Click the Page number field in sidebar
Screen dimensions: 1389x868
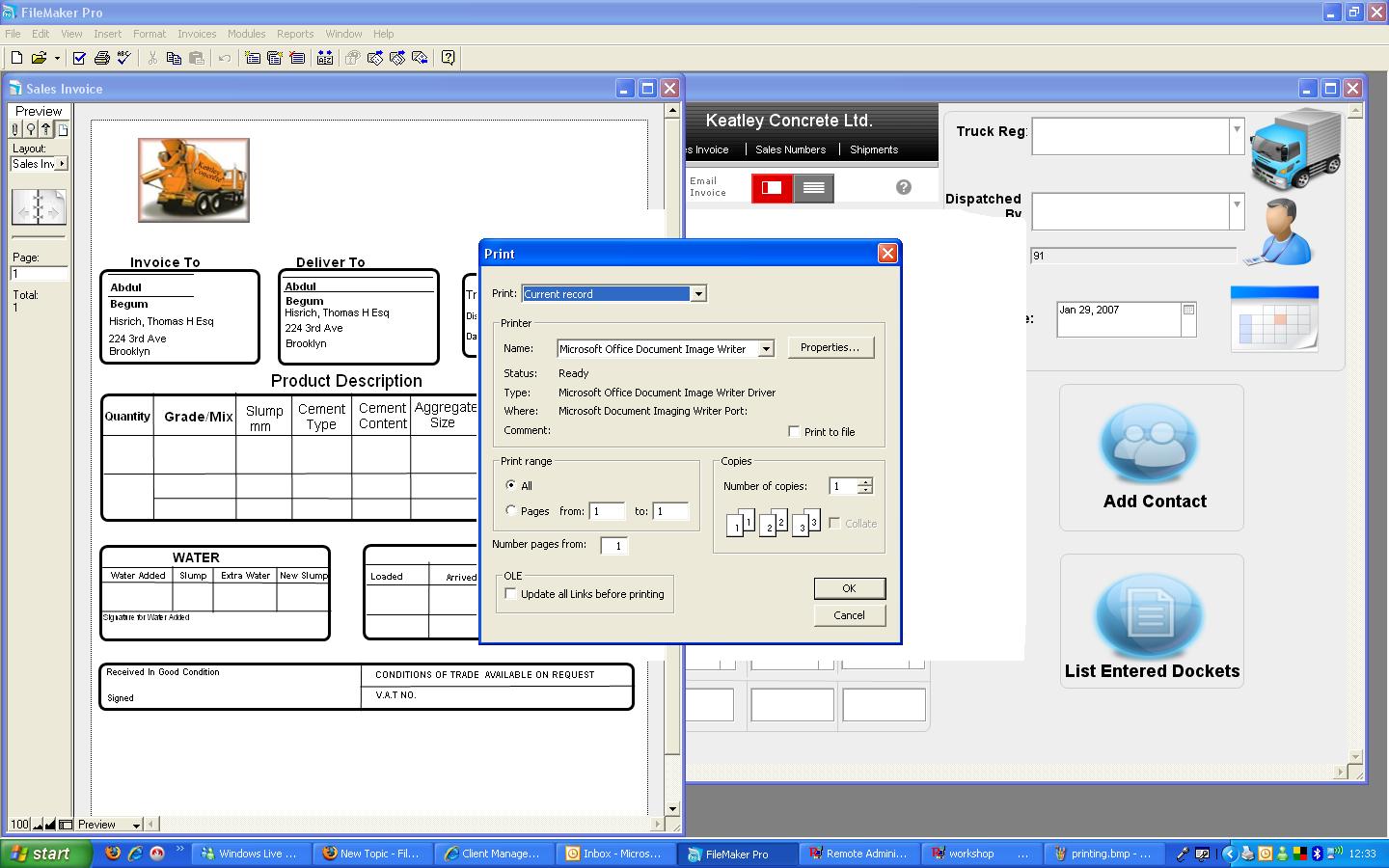click(39, 274)
